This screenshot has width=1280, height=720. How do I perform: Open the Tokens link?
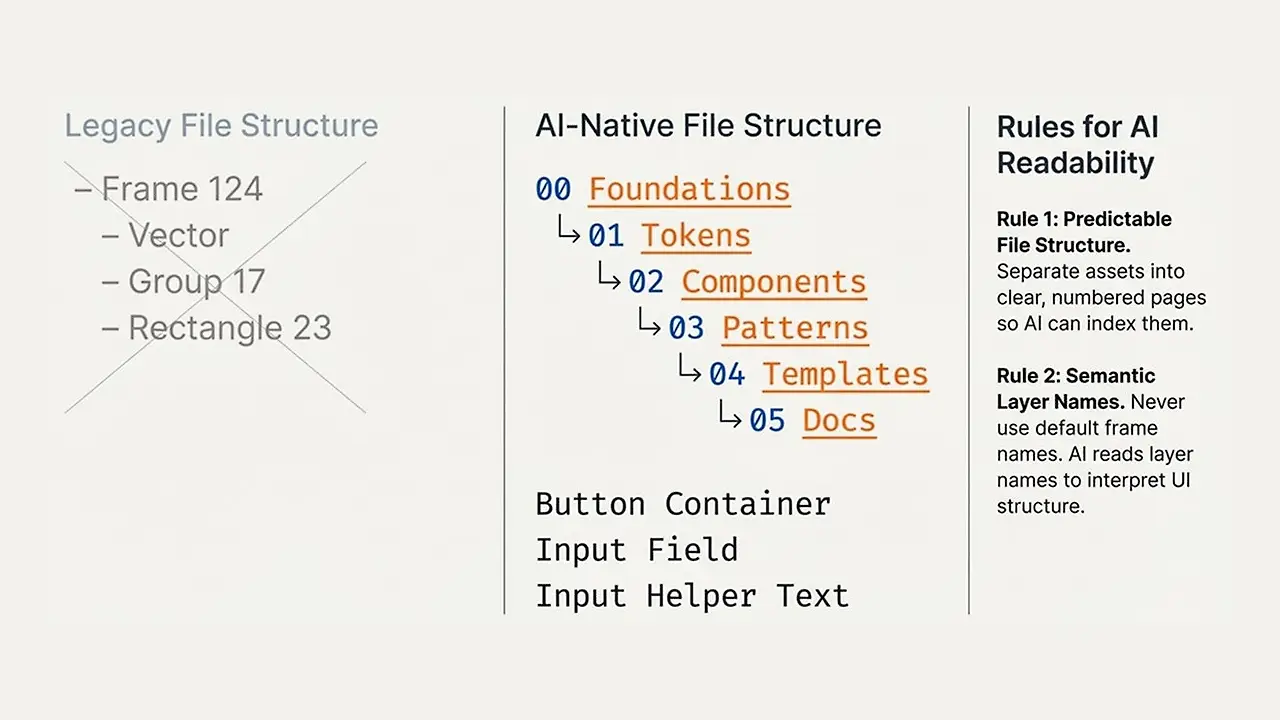click(695, 236)
